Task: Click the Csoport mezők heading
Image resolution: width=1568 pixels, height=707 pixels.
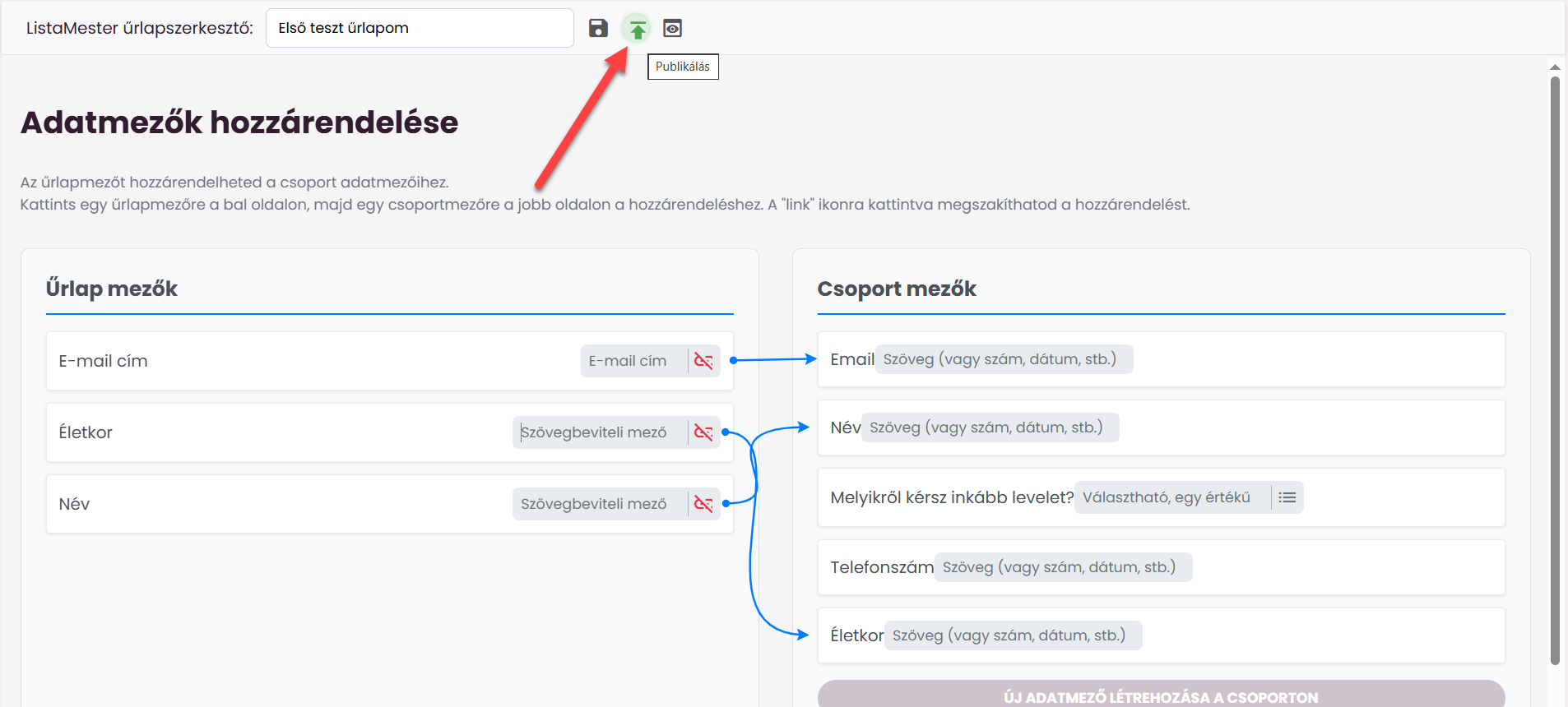Action: [897, 289]
